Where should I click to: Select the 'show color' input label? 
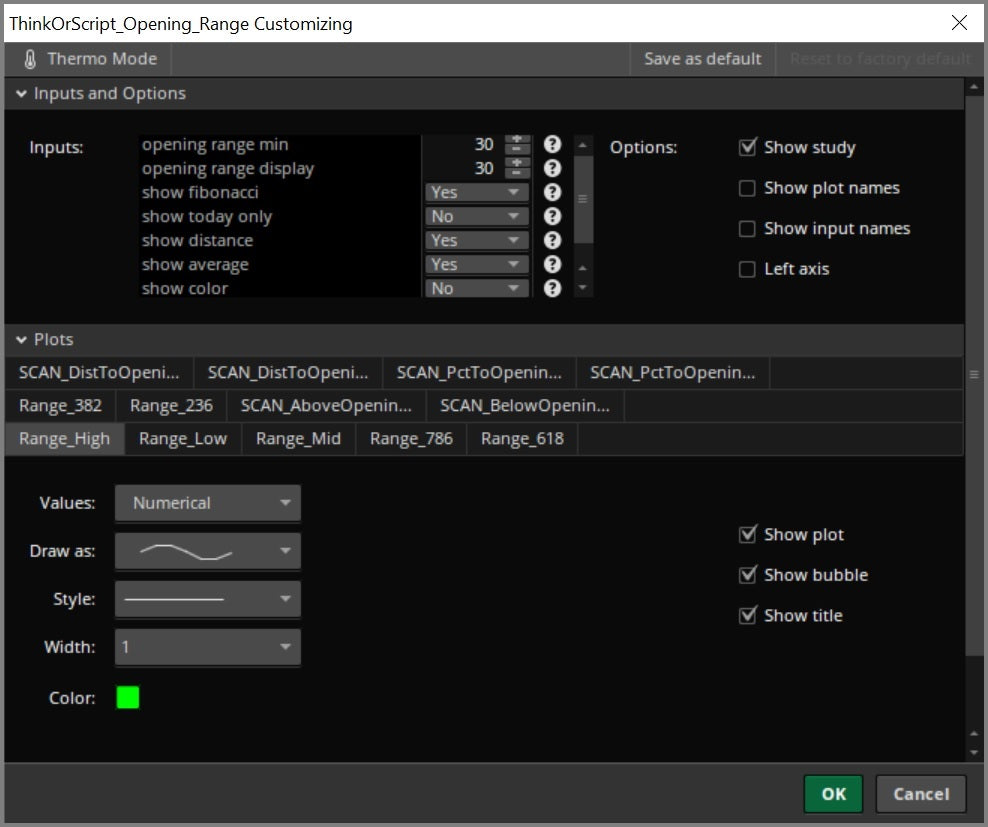coord(185,289)
